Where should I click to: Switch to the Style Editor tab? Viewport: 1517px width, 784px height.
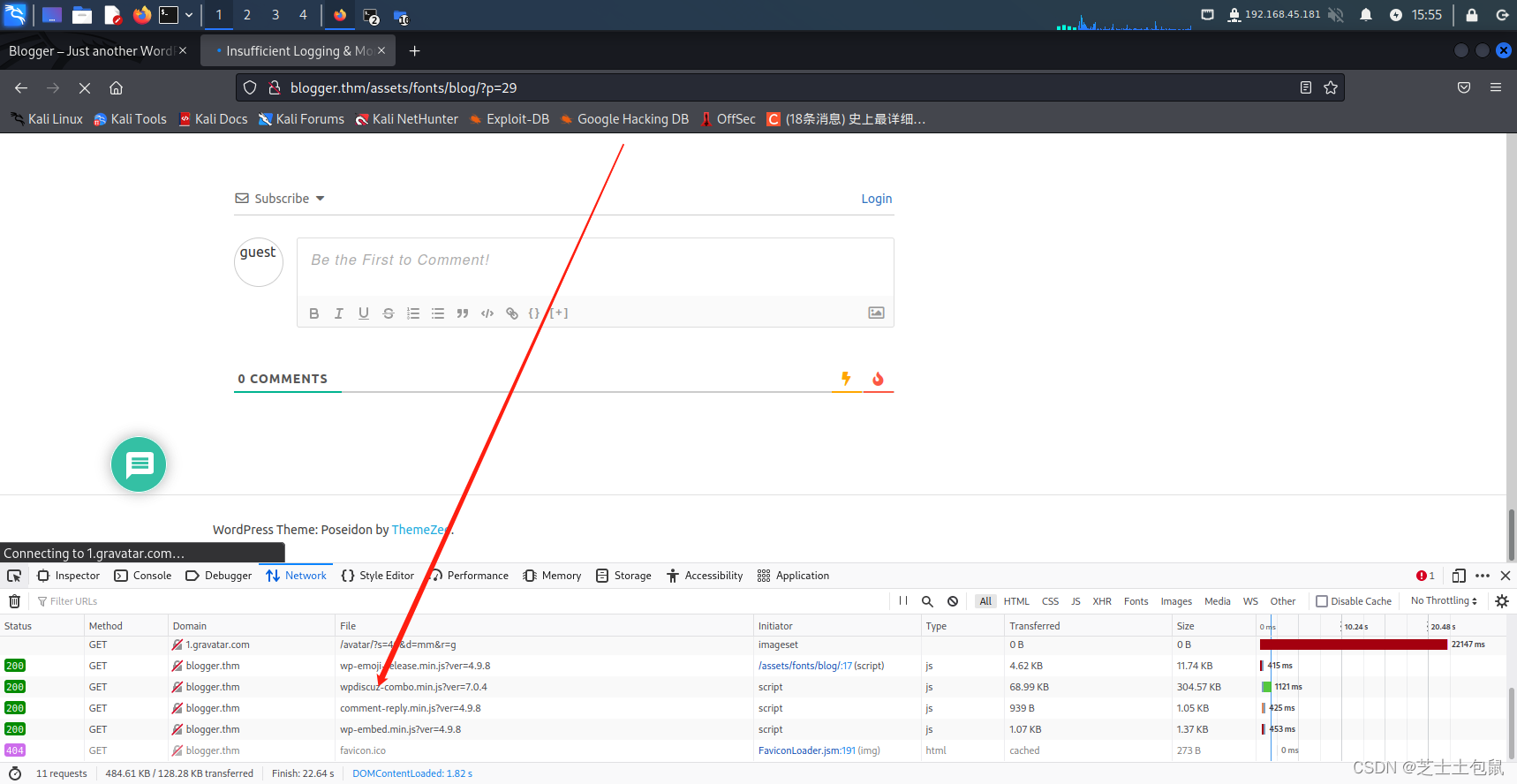click(378, 576)
